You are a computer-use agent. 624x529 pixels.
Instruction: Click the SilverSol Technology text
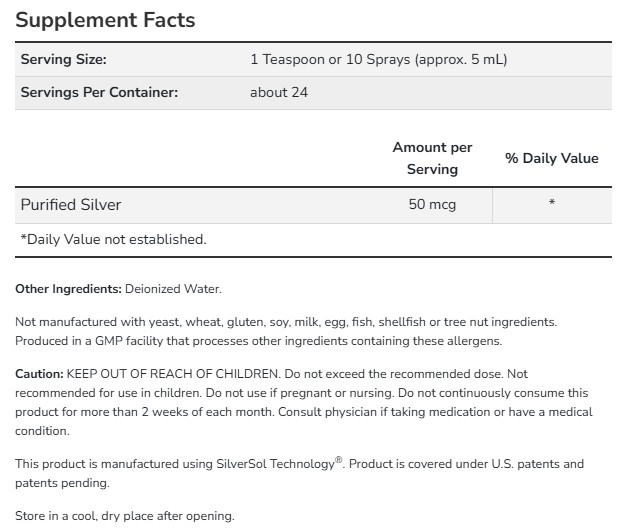[275, 464]
